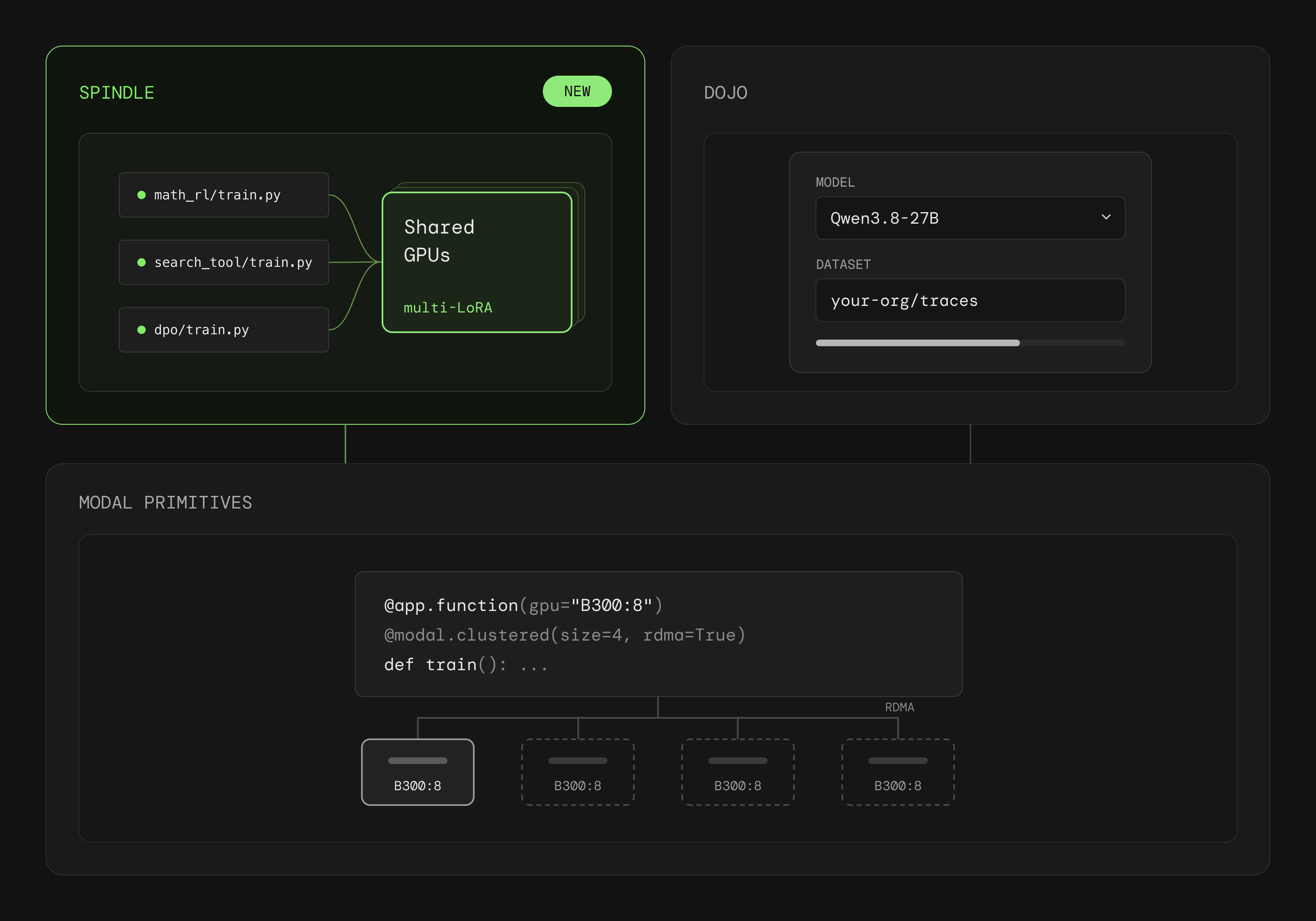Click the green status dot beside dpo/train.py
Viewport: 1316px width, 921px height.
point(141,329)
